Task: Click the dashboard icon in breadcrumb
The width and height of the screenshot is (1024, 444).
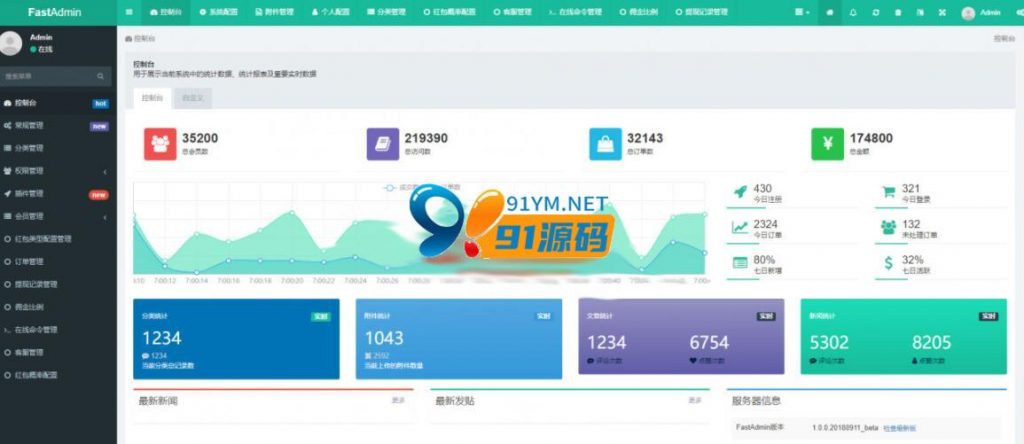Action: click(x=128, y=39)
